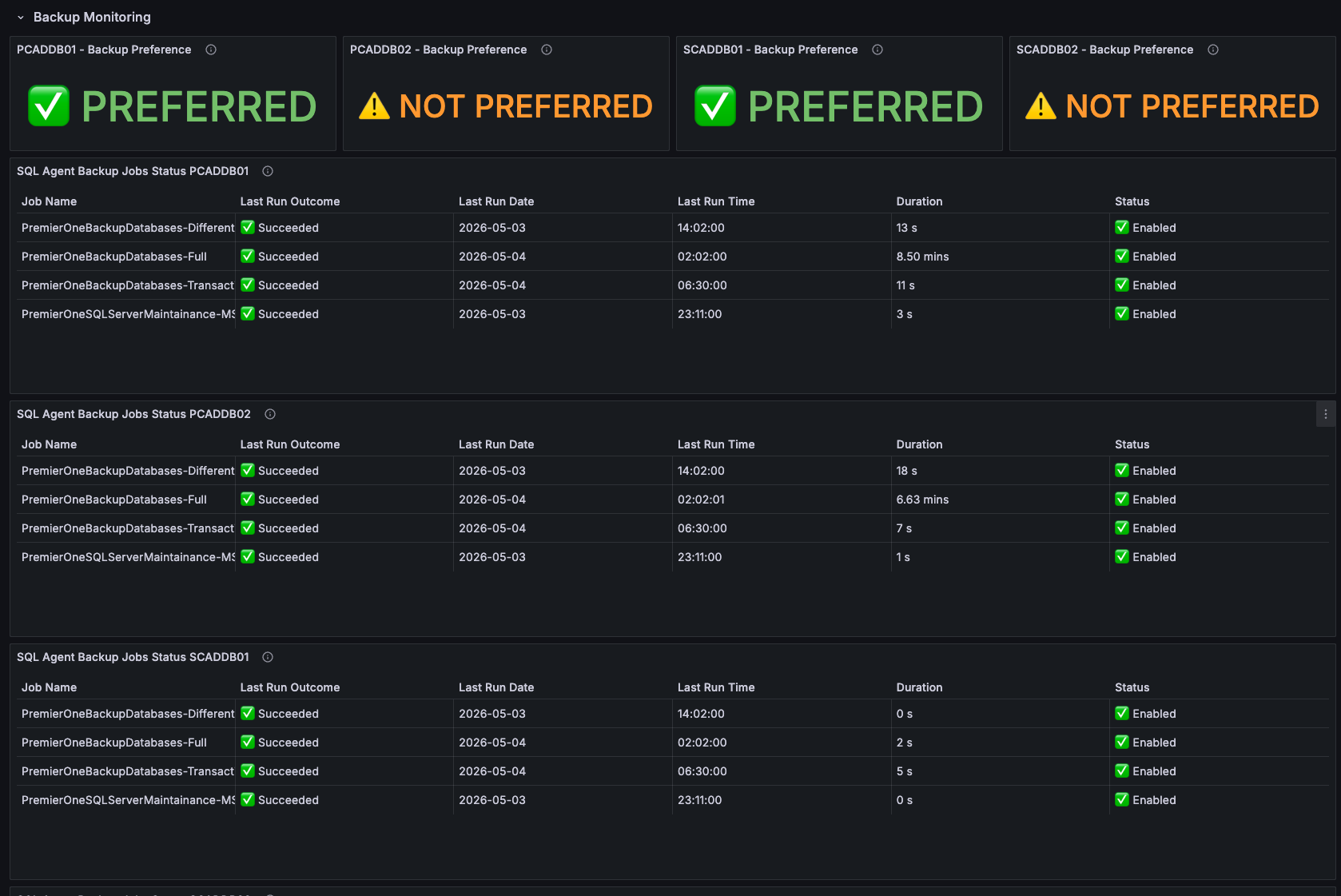This screenshot has height=896, width=1341.
Task: Open info icon for PCADDB01 Backup Preference
Action: [x=211, y=50]
